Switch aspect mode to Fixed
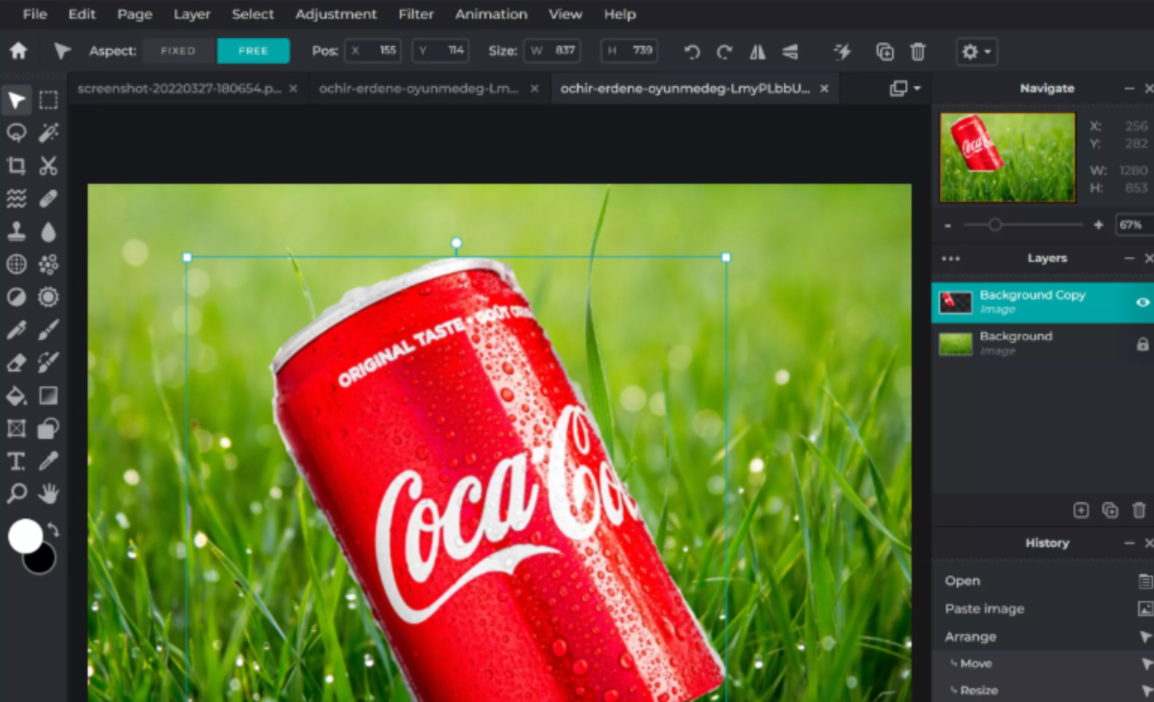The height and width of the screenshot is (702, 1154). click(x=177, y=51)
